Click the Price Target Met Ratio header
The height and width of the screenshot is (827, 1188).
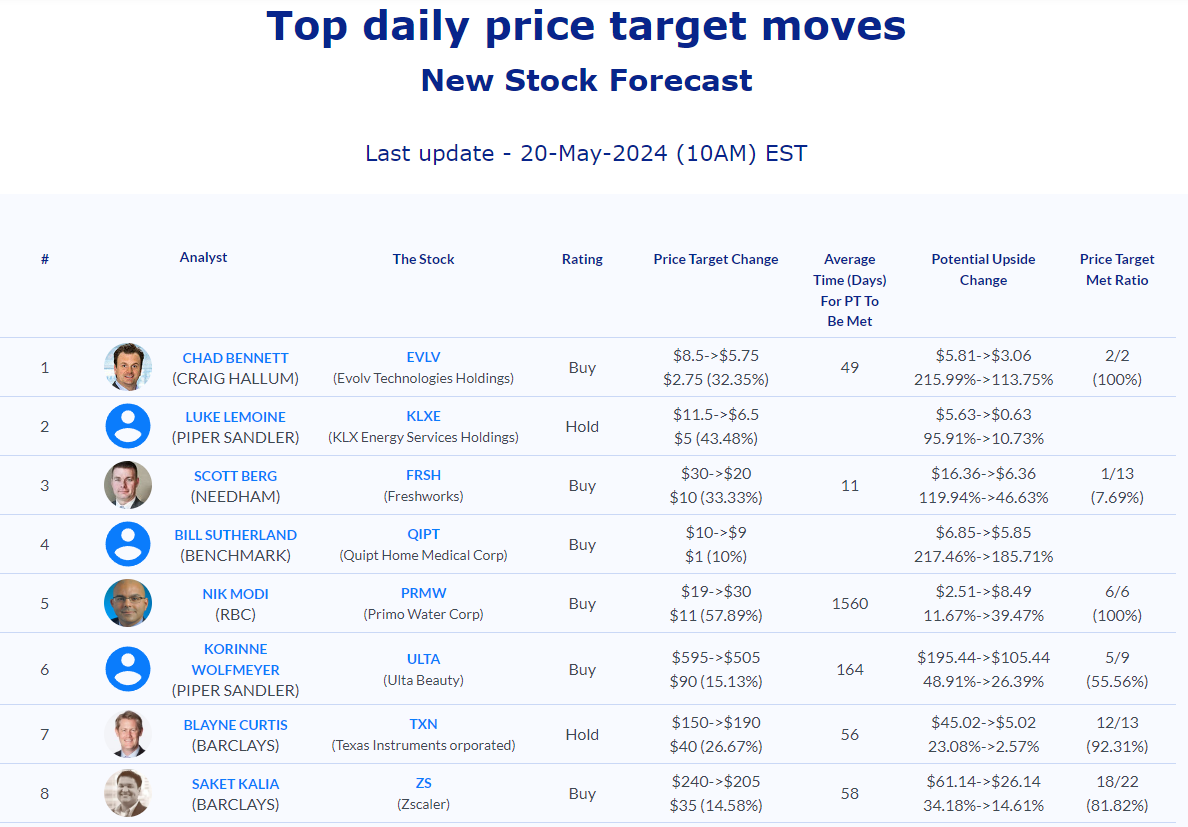coord(1117,270)
